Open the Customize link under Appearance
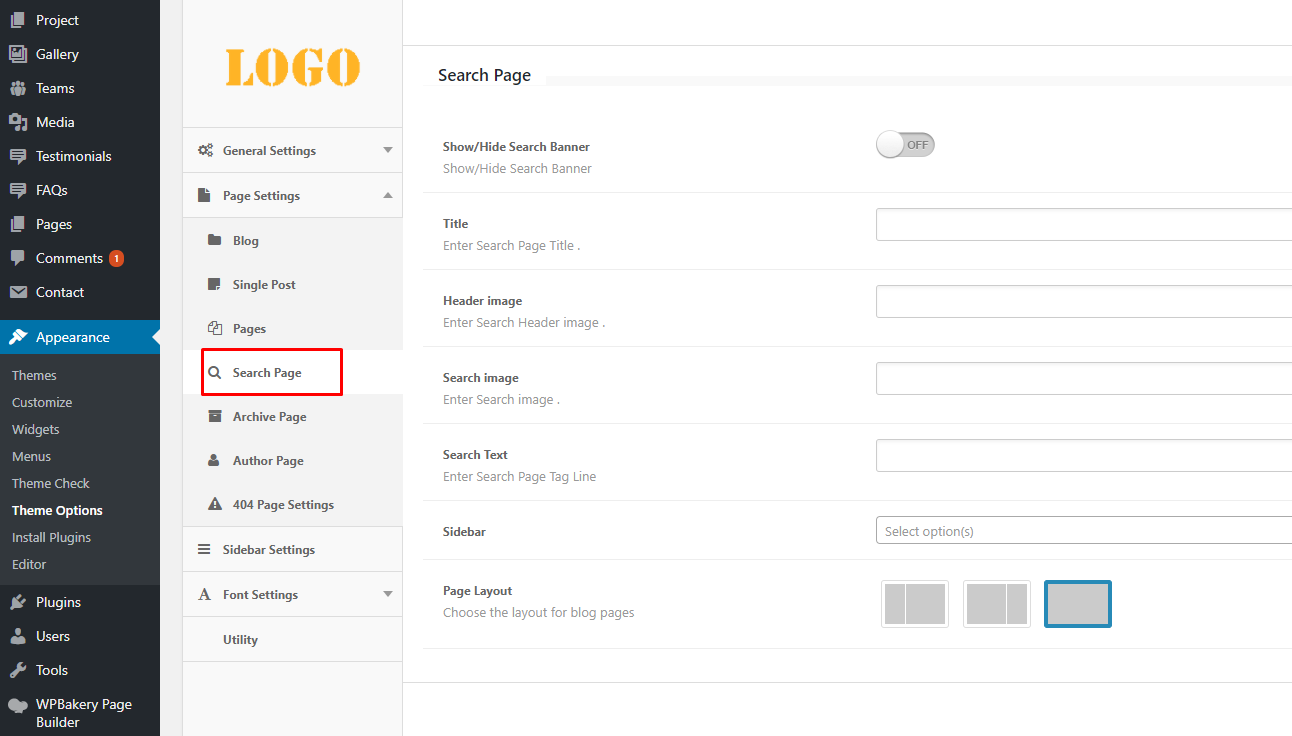The width and height of the screenshot is (1292, 736). (x=42, y=402)
